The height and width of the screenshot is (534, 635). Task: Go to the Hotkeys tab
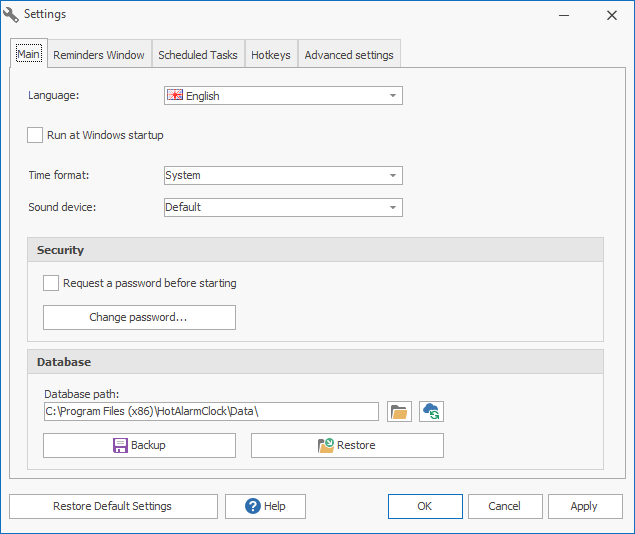[x=271, y=55]
